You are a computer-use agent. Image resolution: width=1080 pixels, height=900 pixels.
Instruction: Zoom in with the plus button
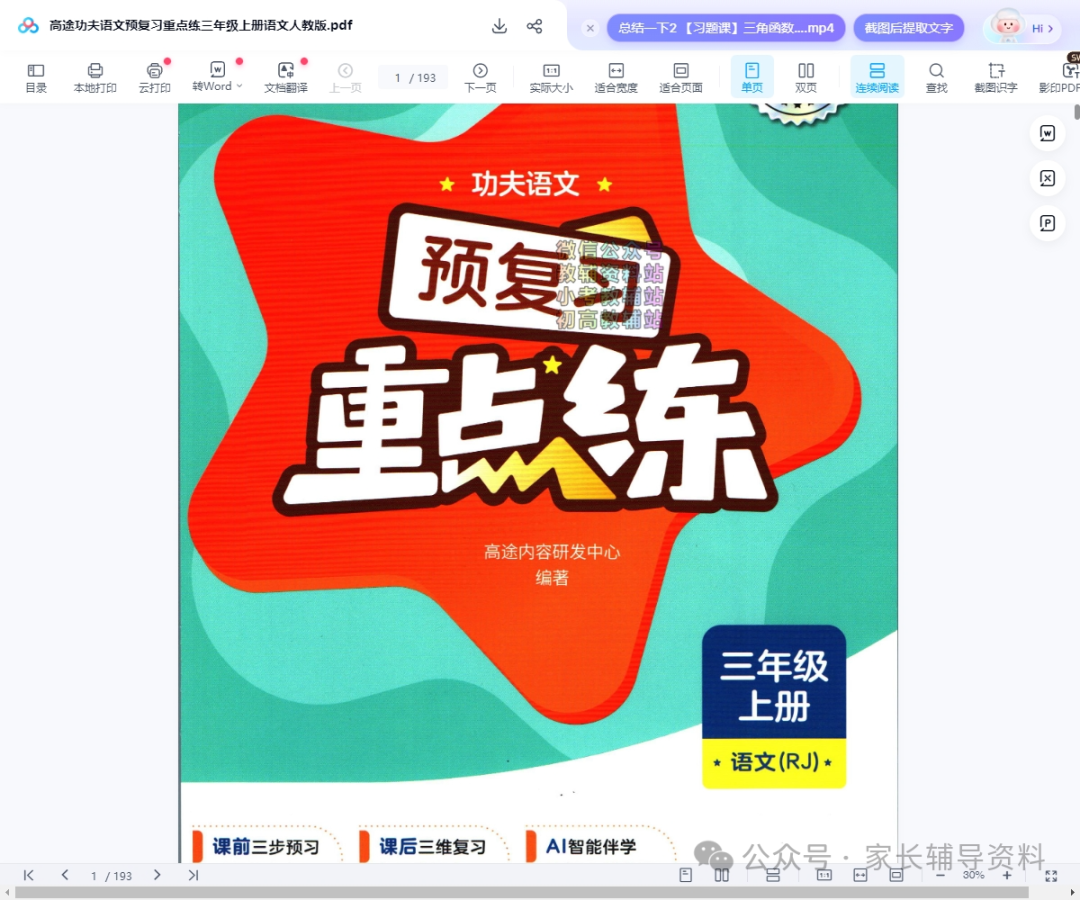(1007, 875)
